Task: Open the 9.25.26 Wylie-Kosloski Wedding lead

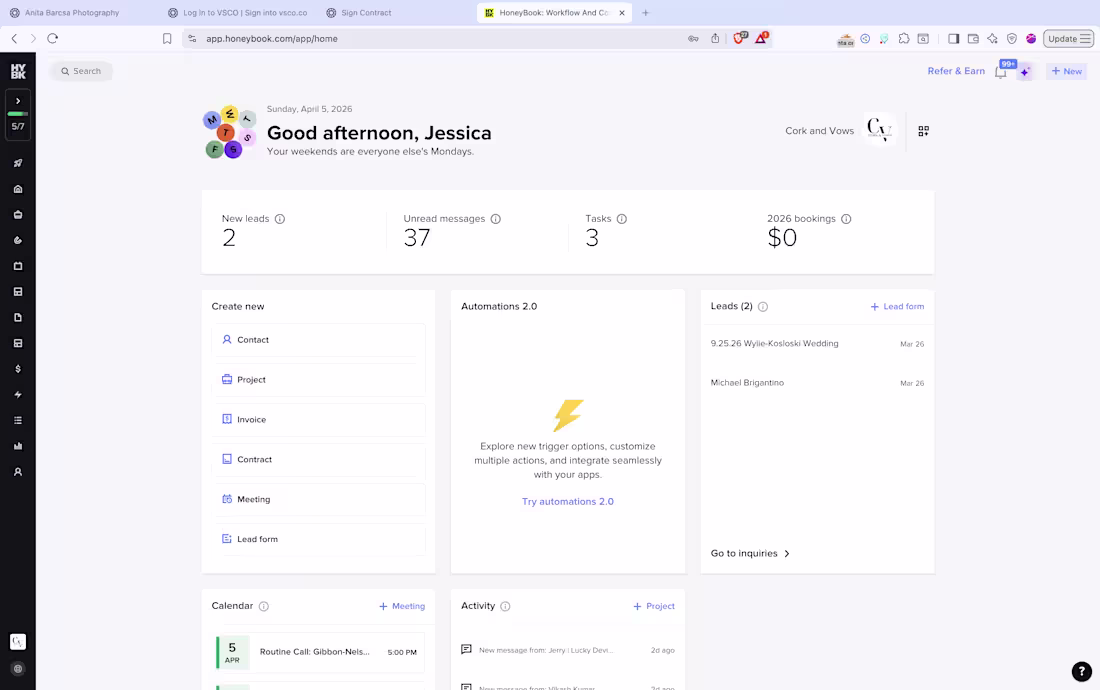Action: 817,344
